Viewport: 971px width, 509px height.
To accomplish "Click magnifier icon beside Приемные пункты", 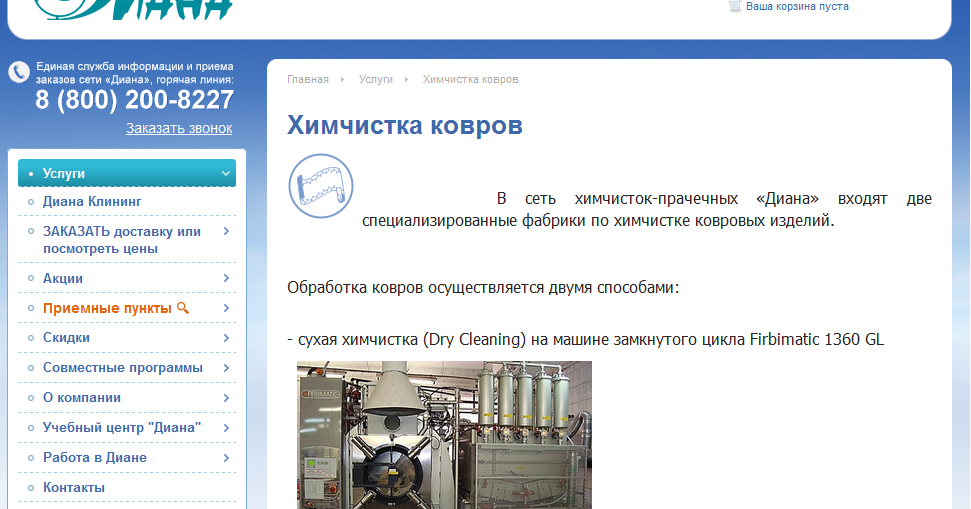I will tap(183, 308).
